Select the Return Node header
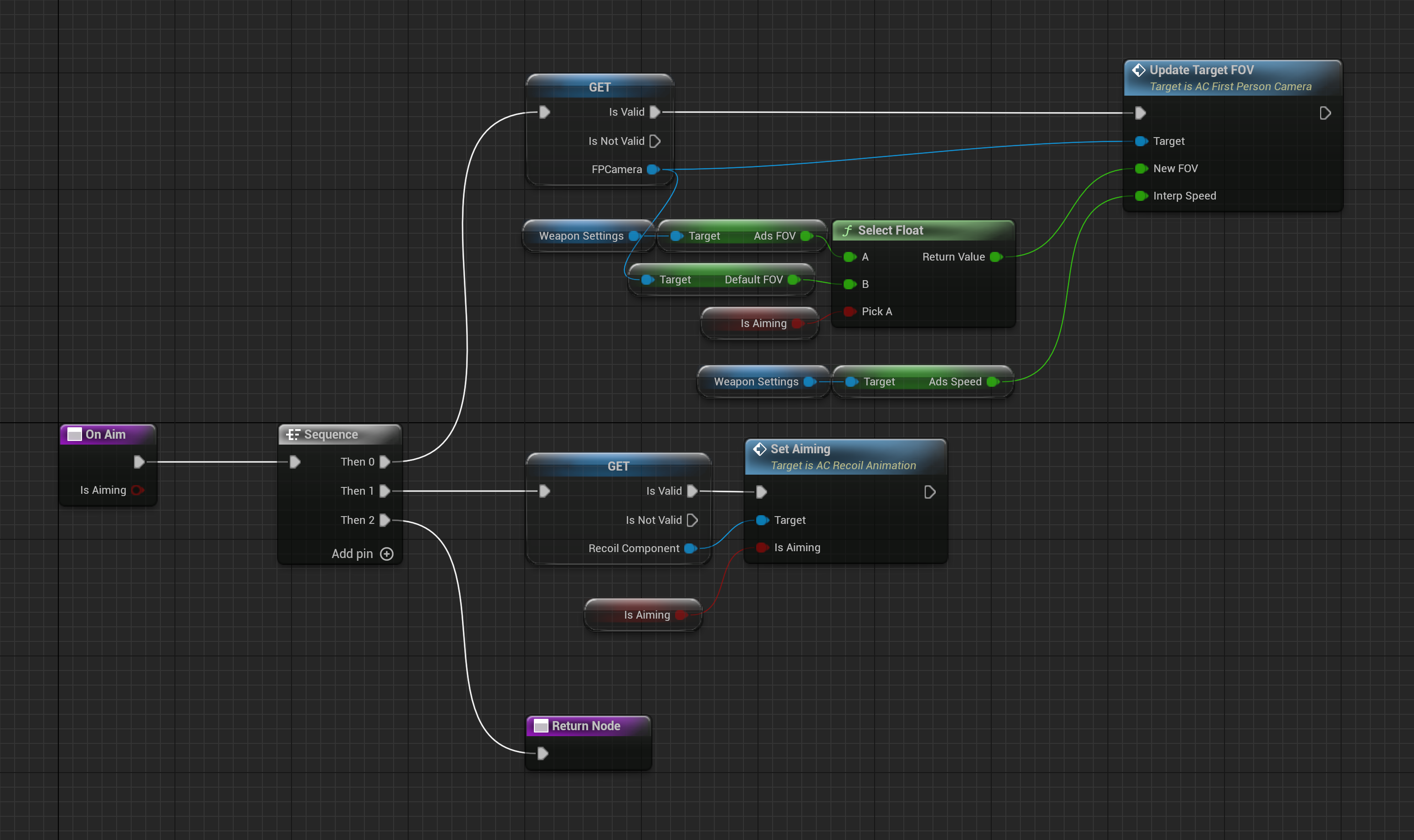Screen dimensions: 1414x840 pos(589,726)
